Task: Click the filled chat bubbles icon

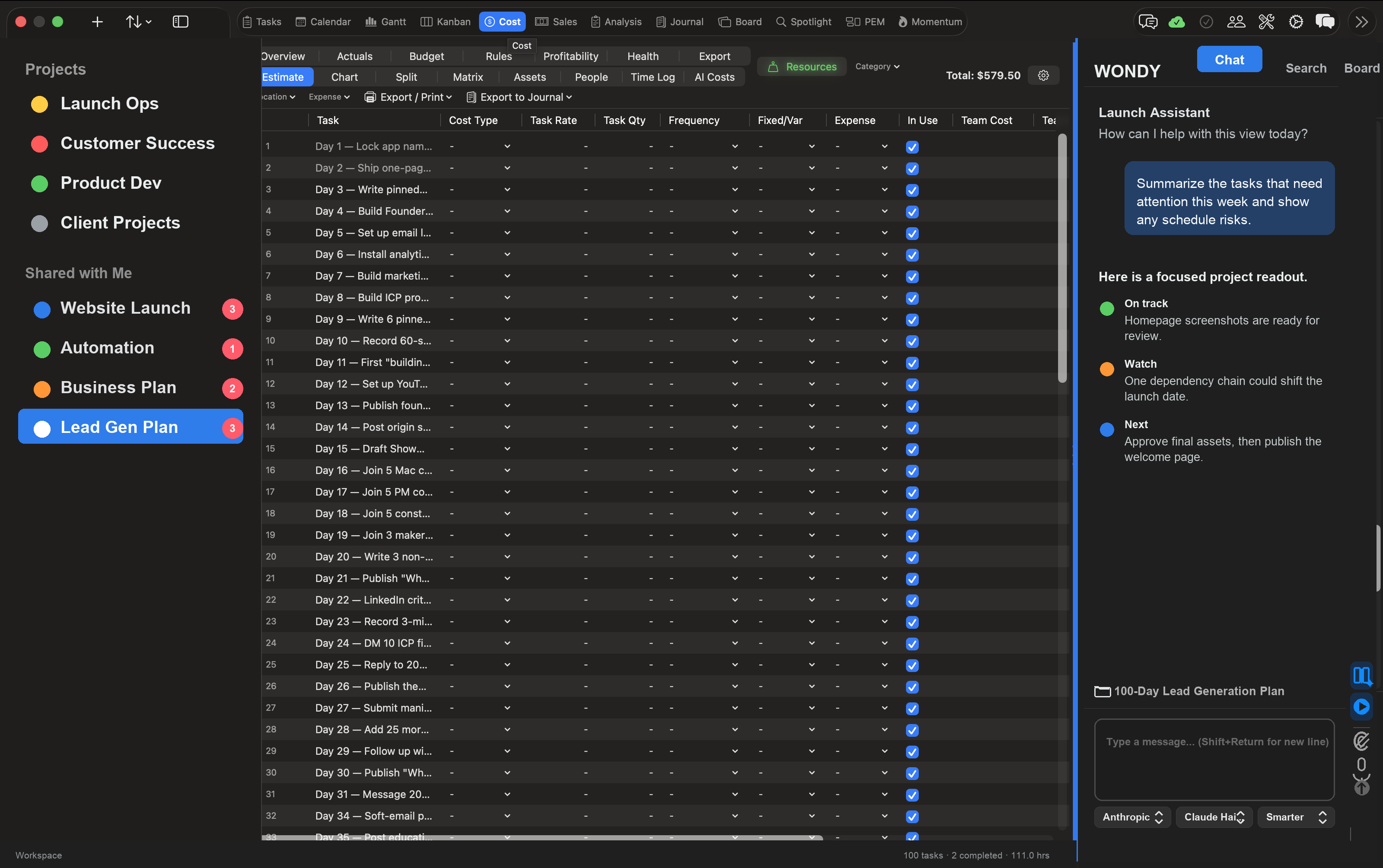Action: click(x=1325, y=22)
